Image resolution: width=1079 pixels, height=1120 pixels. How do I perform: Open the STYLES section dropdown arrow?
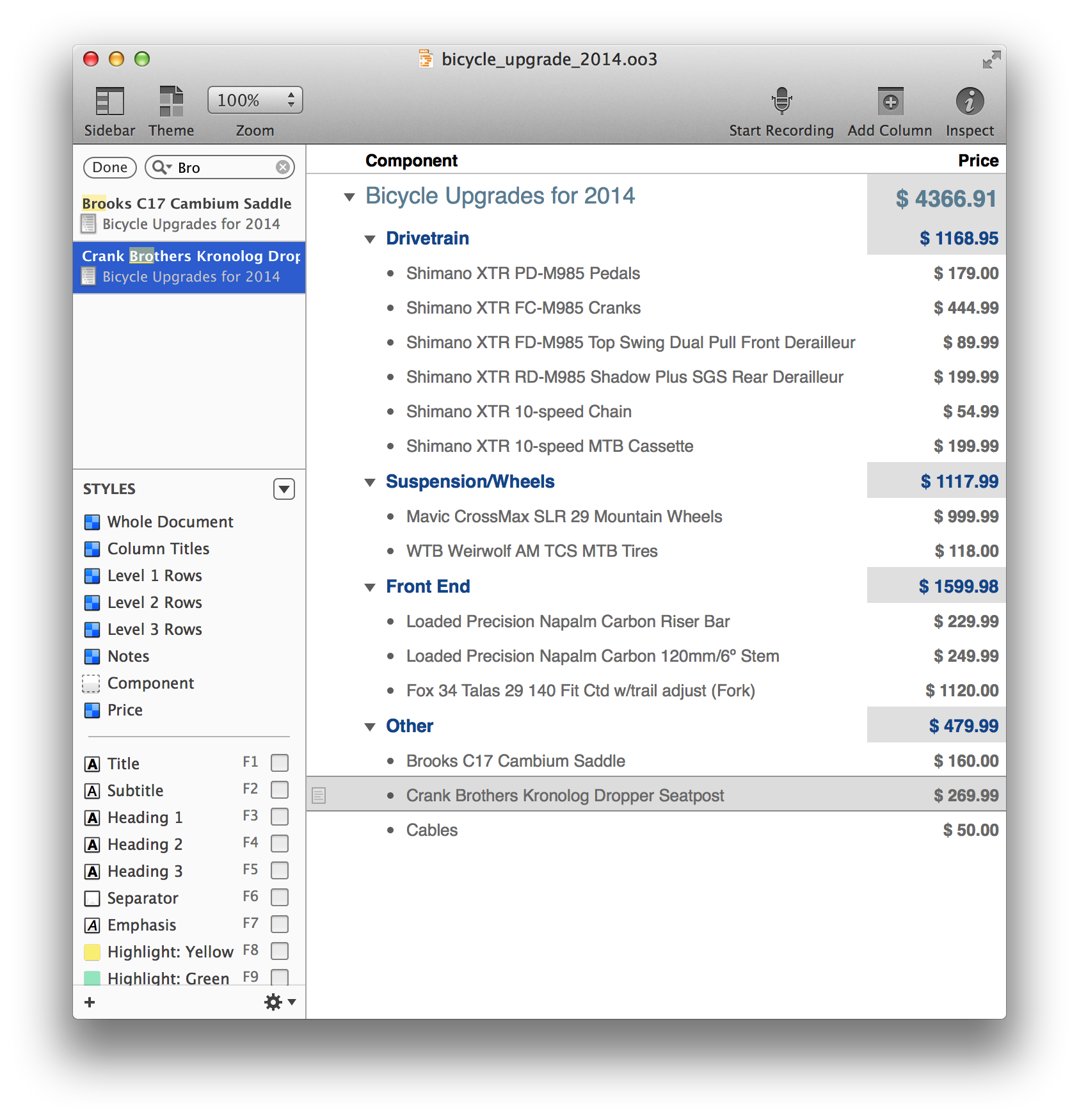[x=284, y=490]
